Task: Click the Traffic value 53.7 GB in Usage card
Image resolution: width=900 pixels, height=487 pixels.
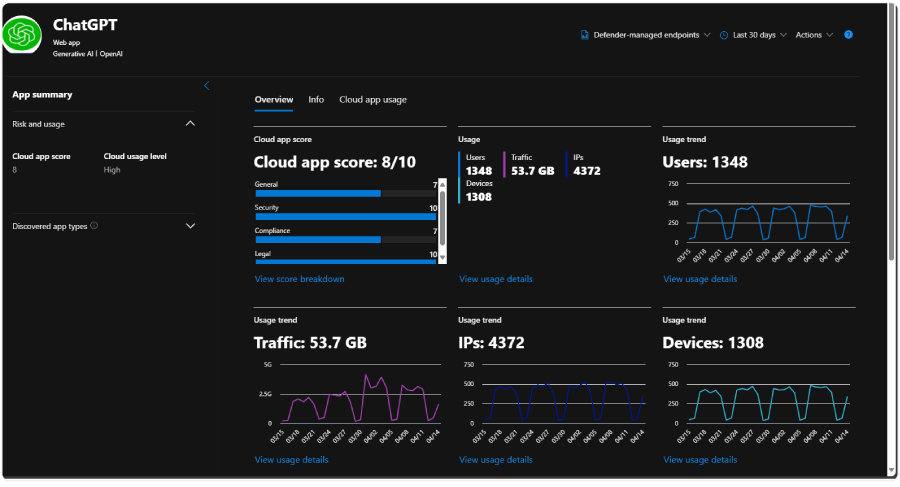Action: 533,171
